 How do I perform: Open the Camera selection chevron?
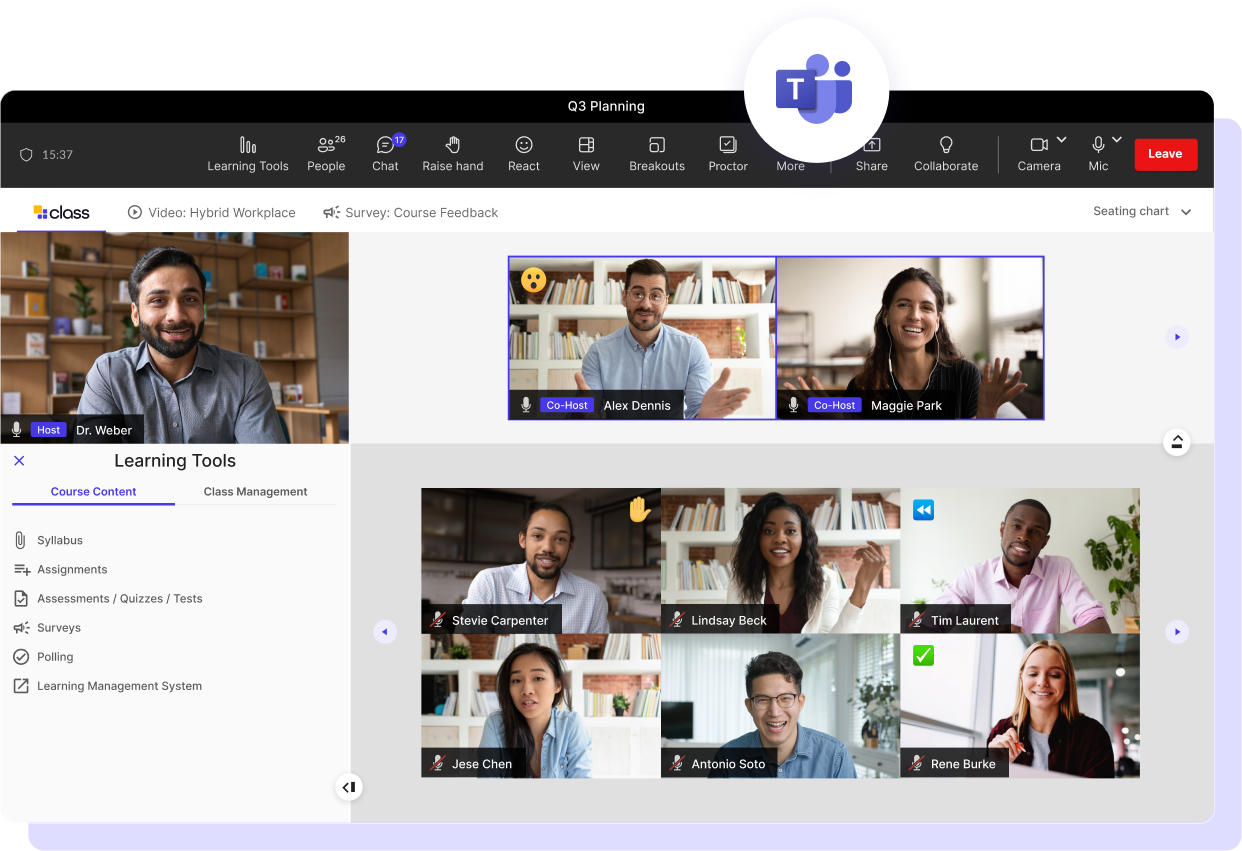pyautogui.click(x=1060, y=141)
